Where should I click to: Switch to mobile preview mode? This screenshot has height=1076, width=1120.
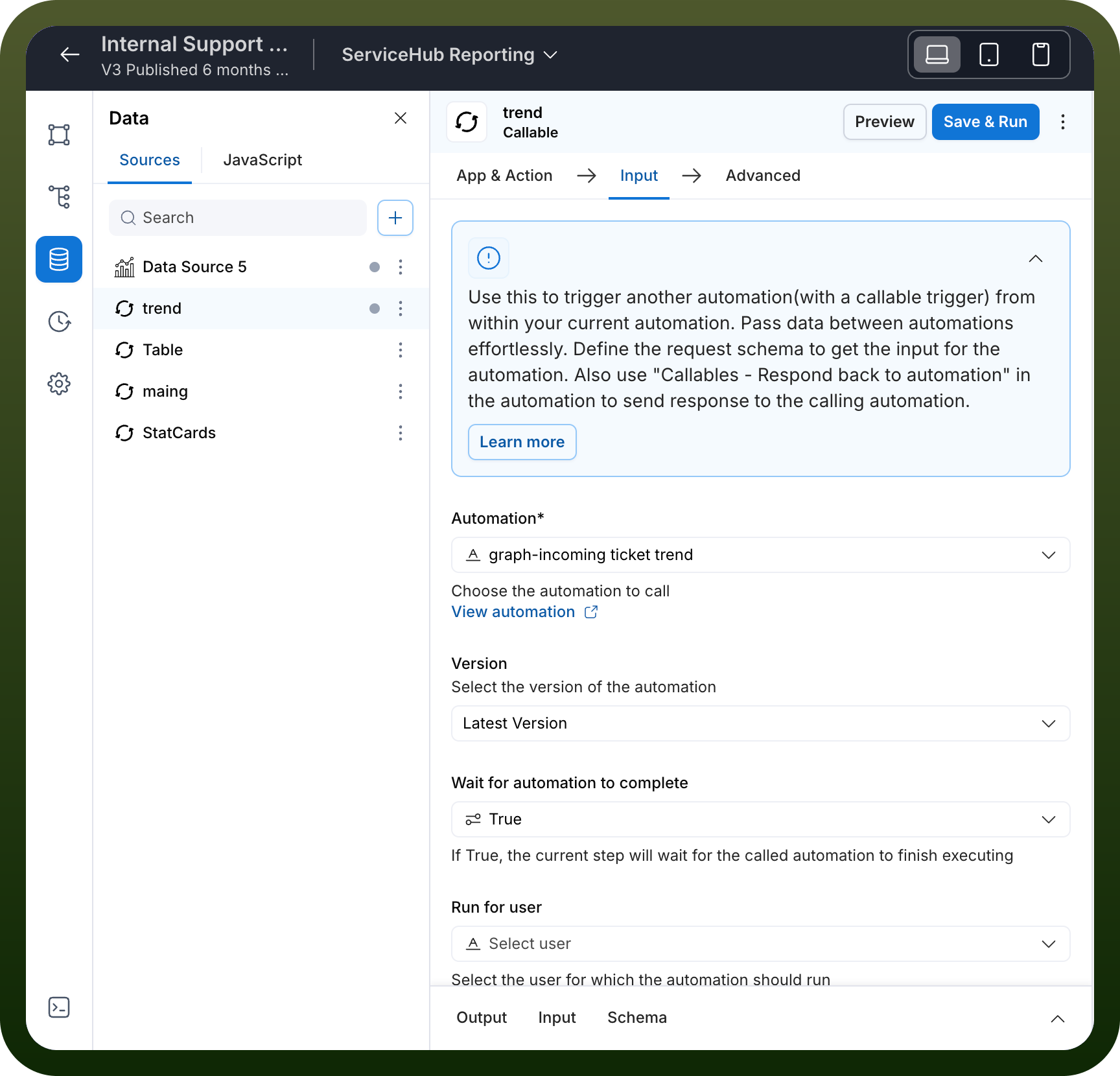point(1041,54)
